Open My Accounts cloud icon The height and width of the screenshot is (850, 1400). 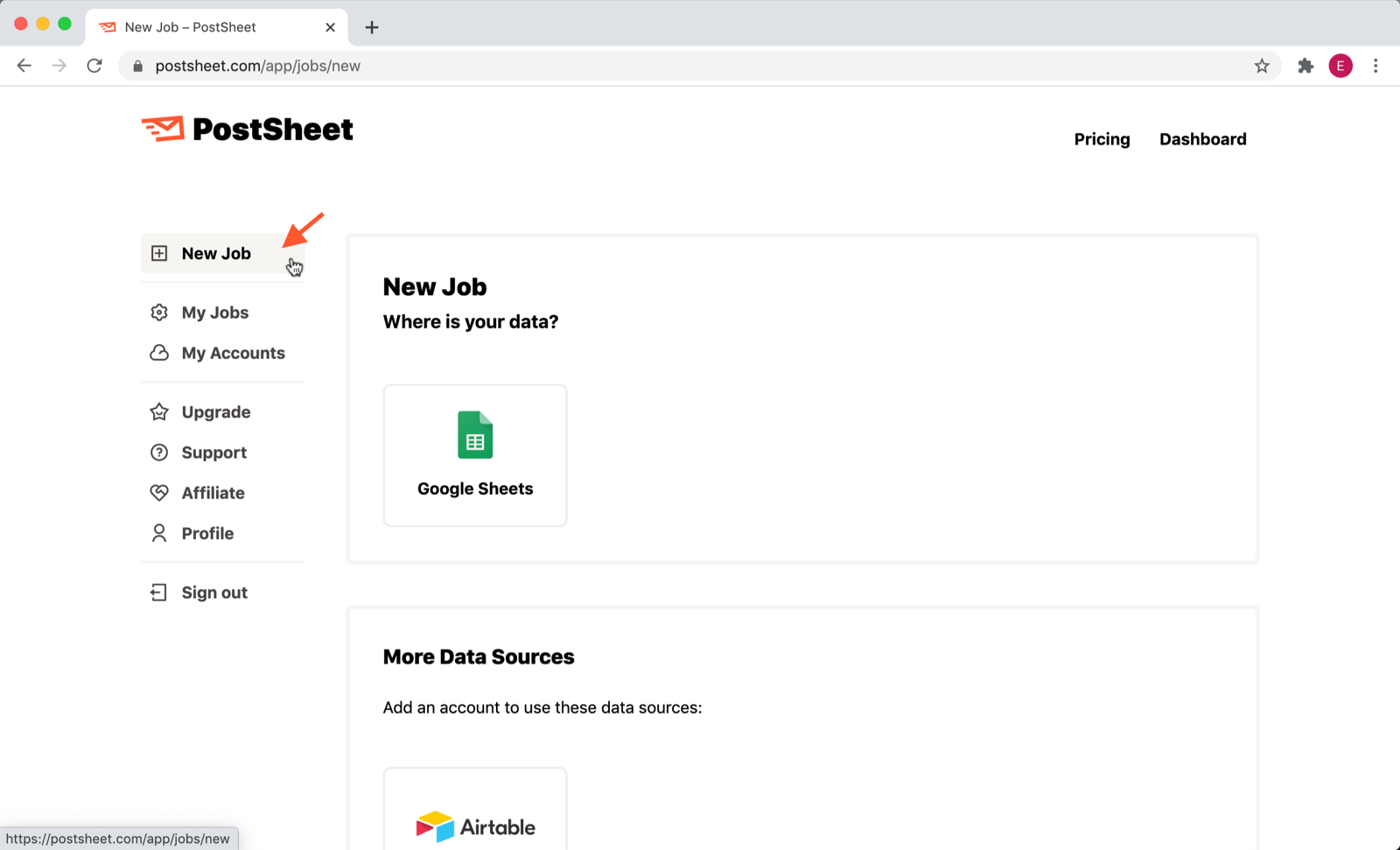coord(159,353)
